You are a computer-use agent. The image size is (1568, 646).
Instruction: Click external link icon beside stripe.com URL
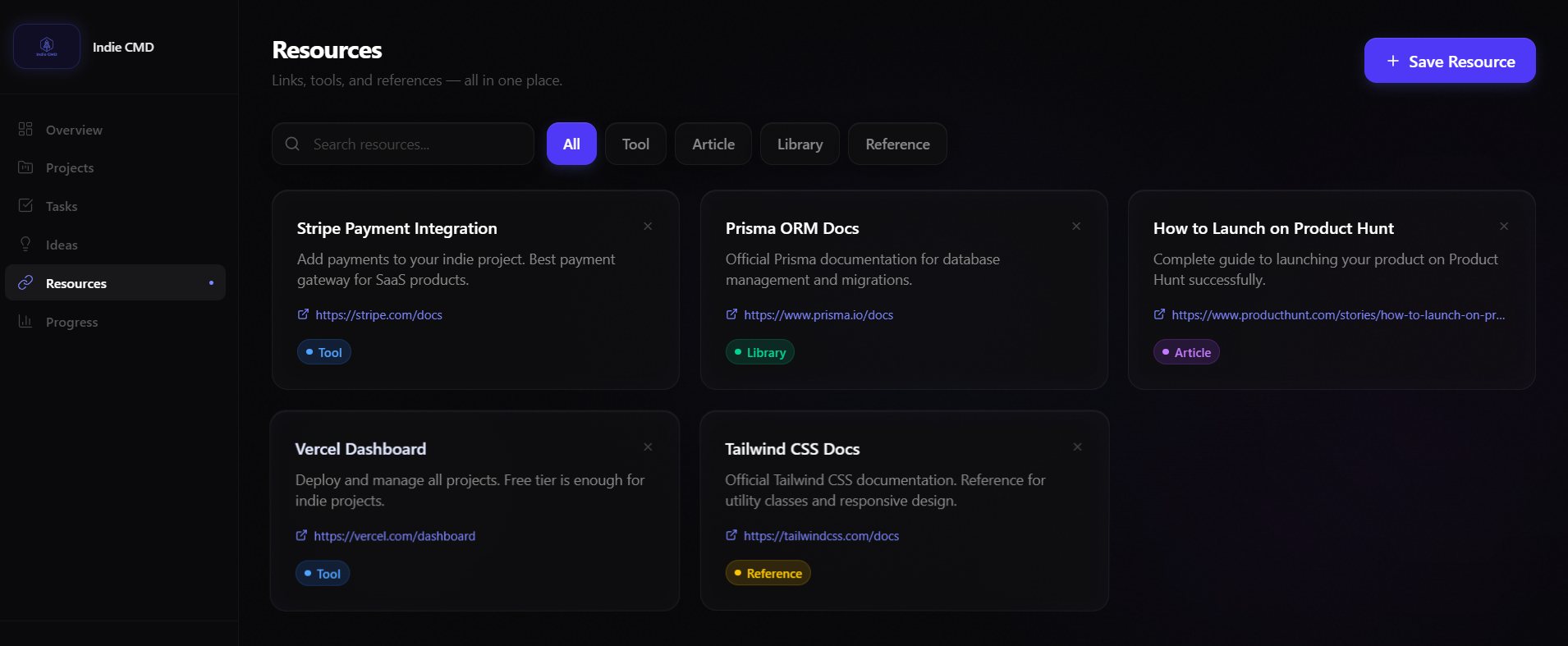coord(303,314)
